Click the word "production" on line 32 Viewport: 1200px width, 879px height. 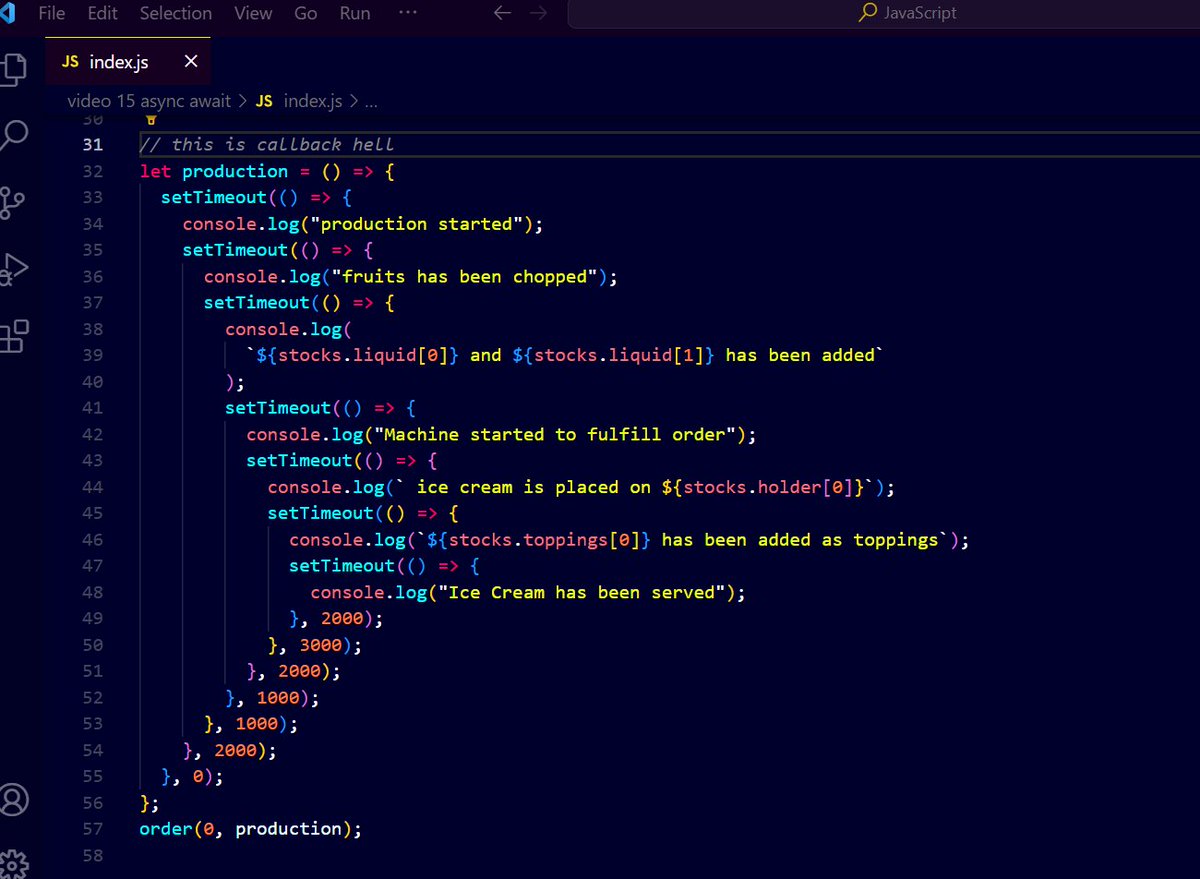click(x=235, y=171)
